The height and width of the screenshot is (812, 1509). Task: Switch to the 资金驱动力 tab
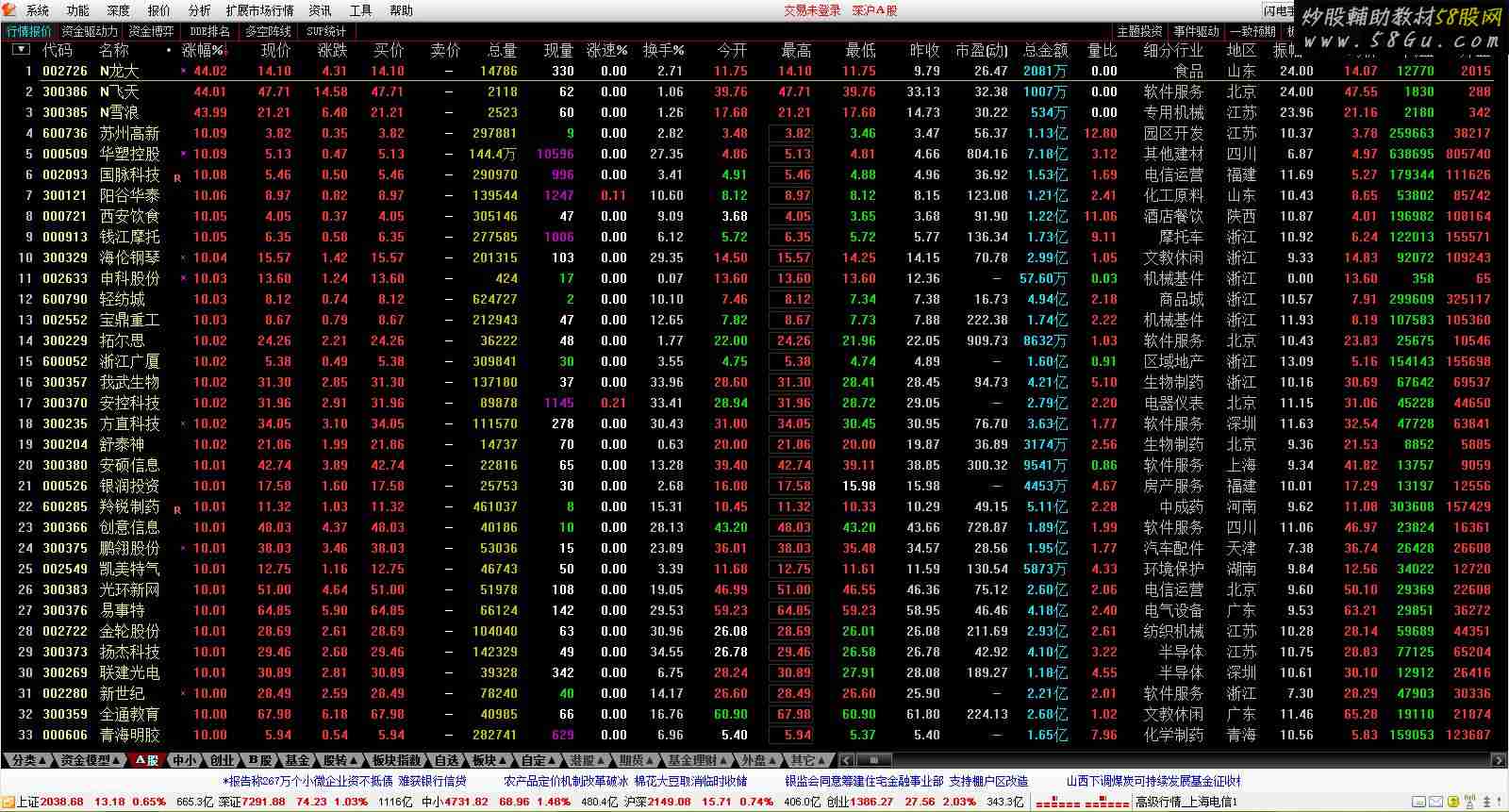point(90,31)
